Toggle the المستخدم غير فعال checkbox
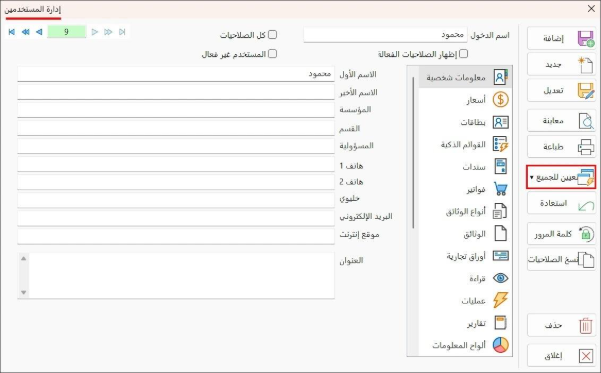 click(272, 54)
